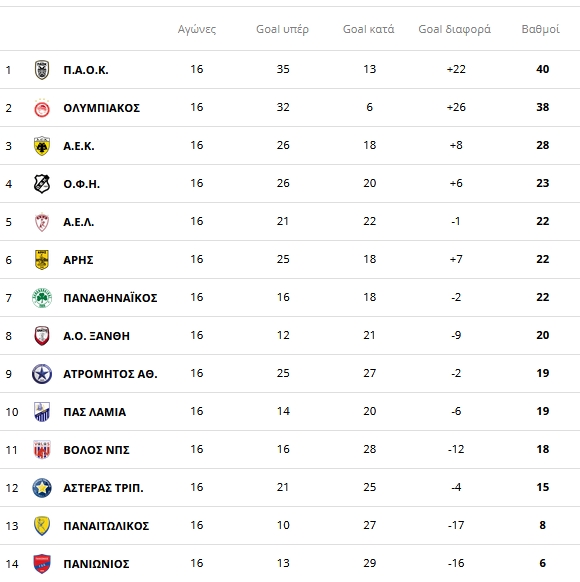Click the ΠΑΣ ΛΑΜΙΑ team name
This screenshot has width=580, height=582.
tap(95, 412)
